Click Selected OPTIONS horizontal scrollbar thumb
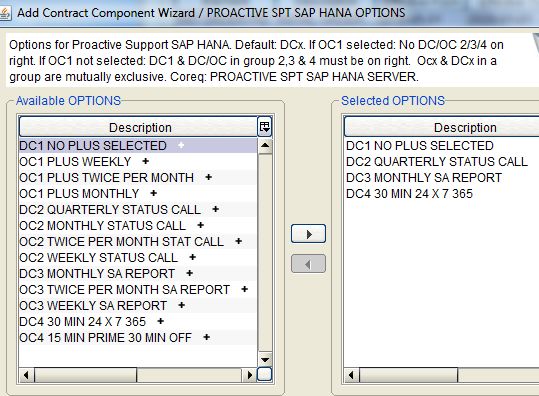The image size is (539, 396). [409, 375]
